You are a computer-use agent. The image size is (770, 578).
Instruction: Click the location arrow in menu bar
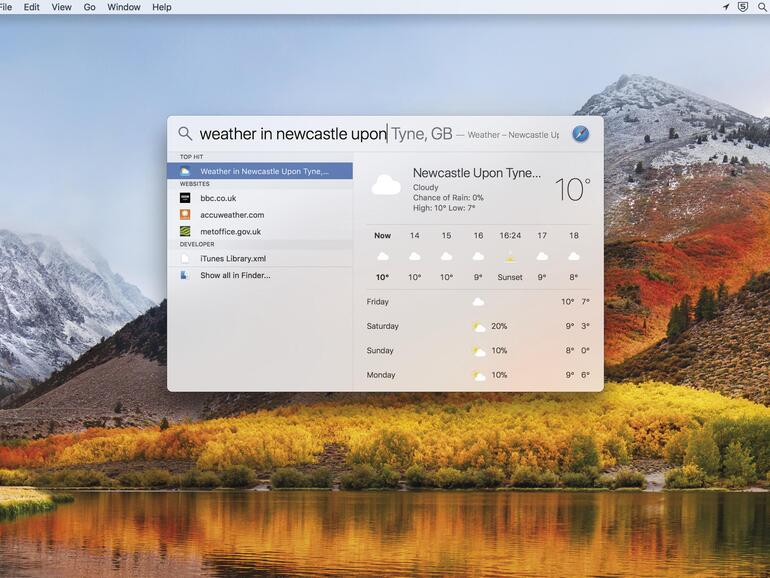click(x=726, y=7)
